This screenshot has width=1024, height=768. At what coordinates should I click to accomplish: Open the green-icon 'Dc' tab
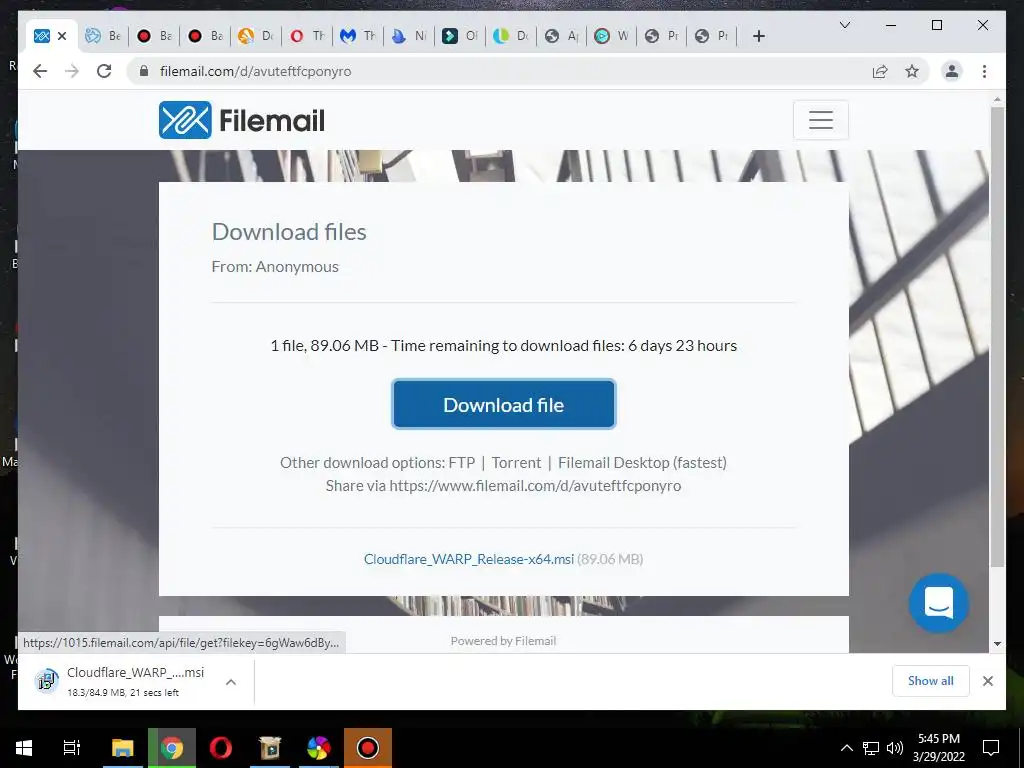pos(511,36)
